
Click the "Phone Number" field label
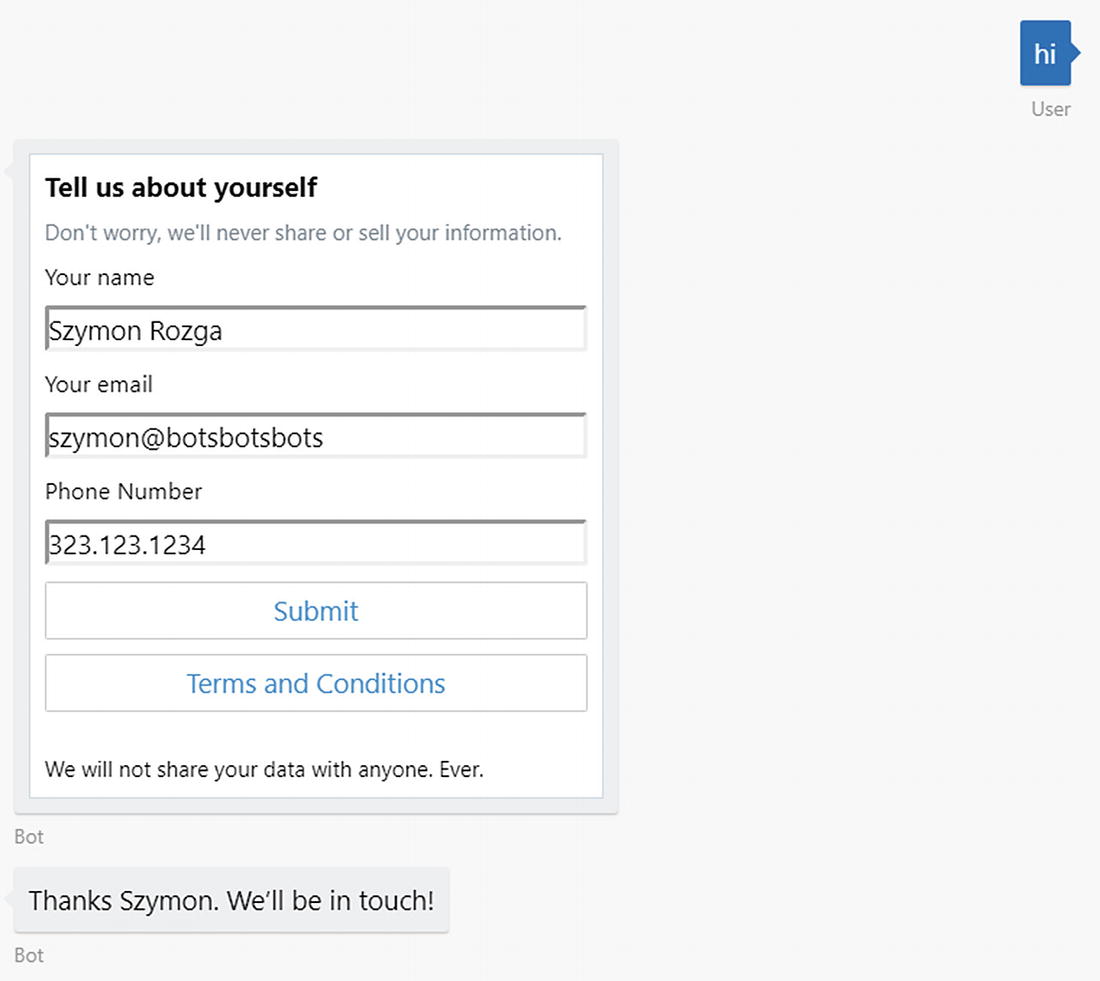[123, 492]
